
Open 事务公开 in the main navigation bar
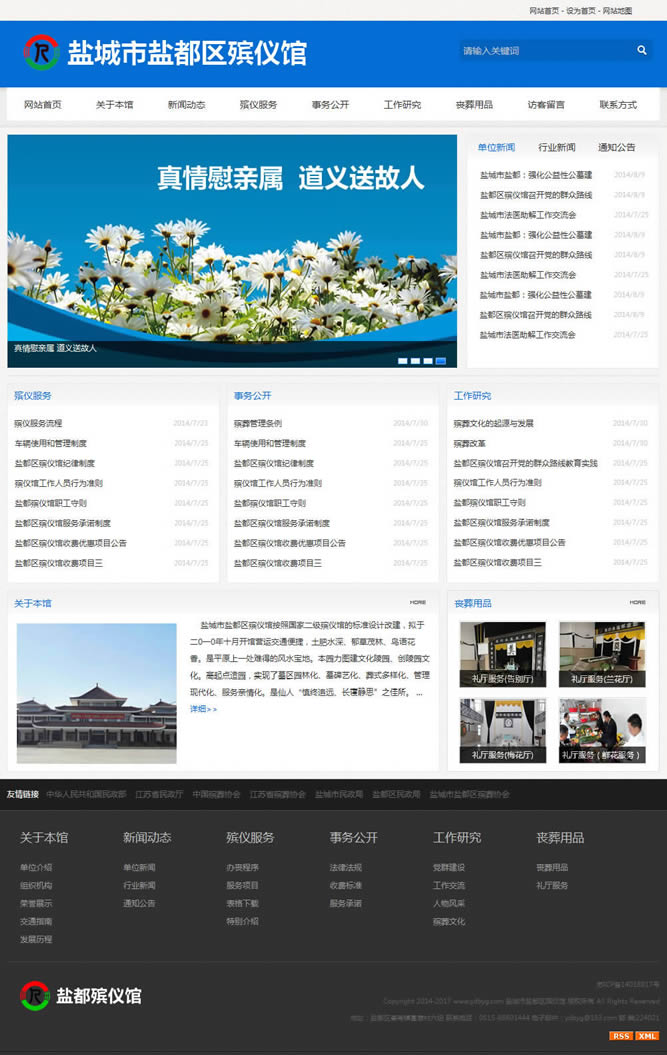pyautogui.click(x=330, y=104)
